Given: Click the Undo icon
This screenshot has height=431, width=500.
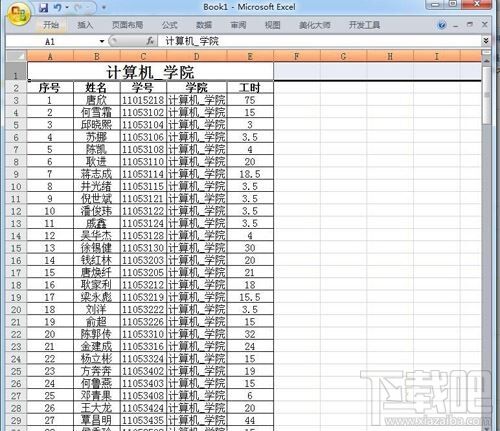Looking at the screenshot, I should (58, 8).
